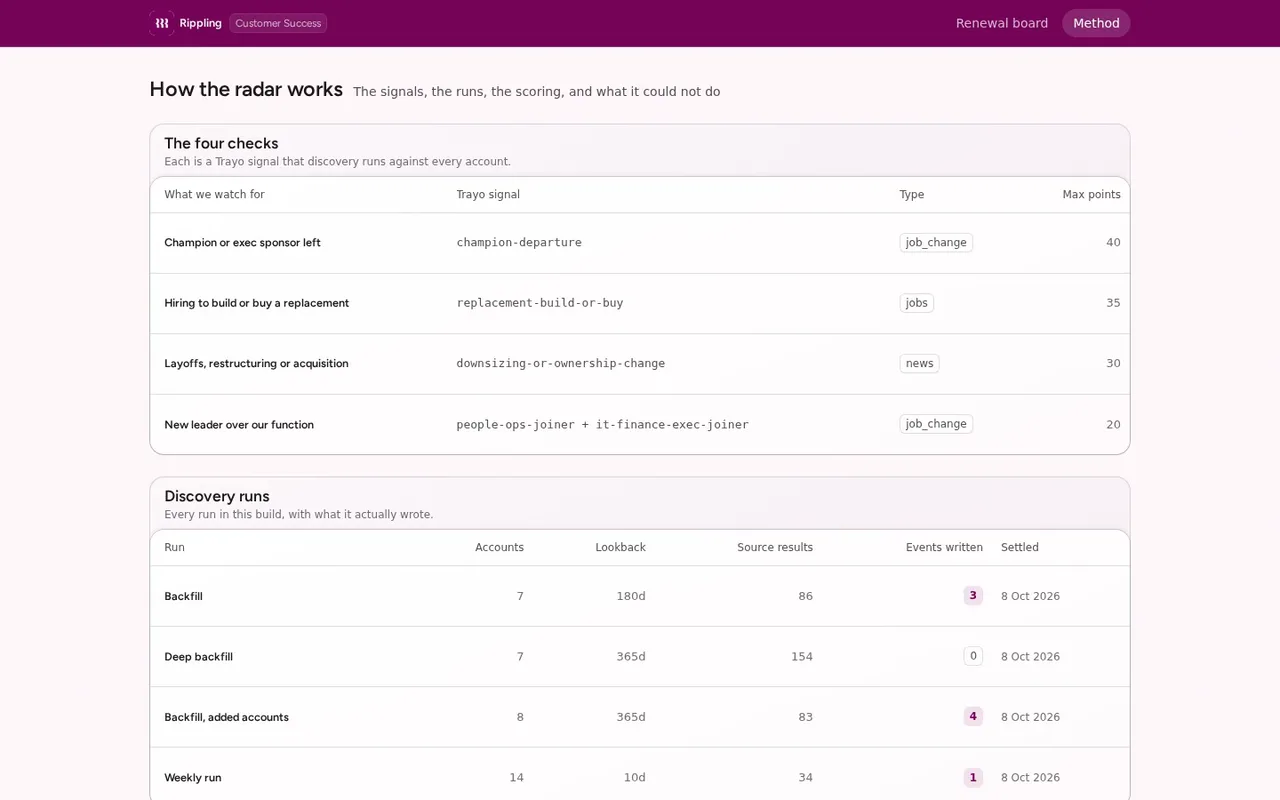Open the Renewal board tab
The image size is (1280, 800).
pos(1002,23)
